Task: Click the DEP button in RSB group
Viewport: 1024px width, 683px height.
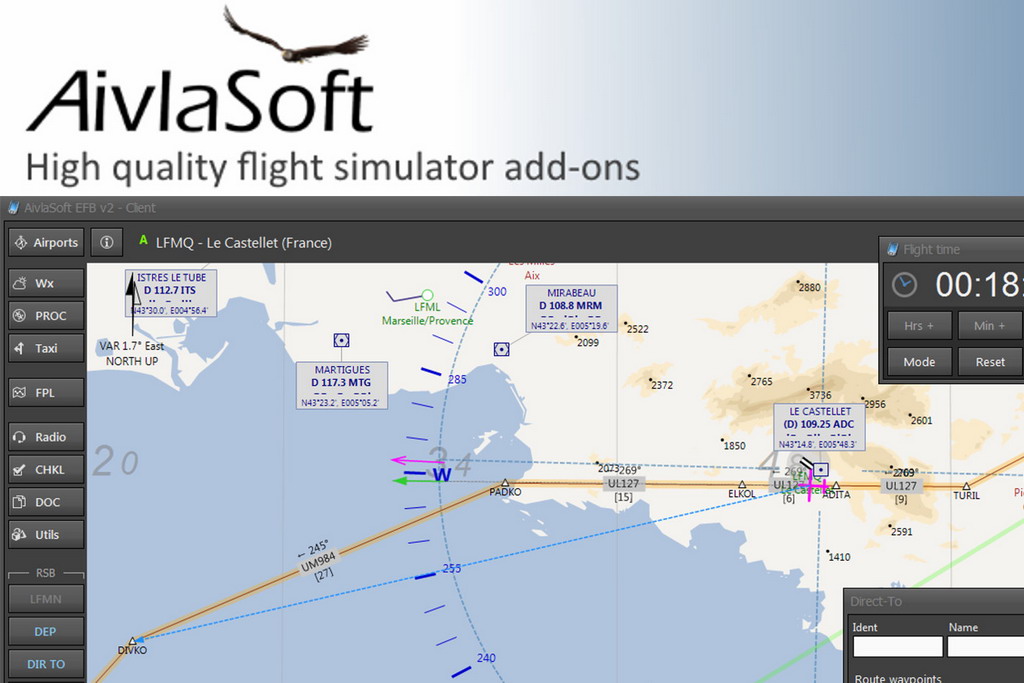Action: (45, 632)
